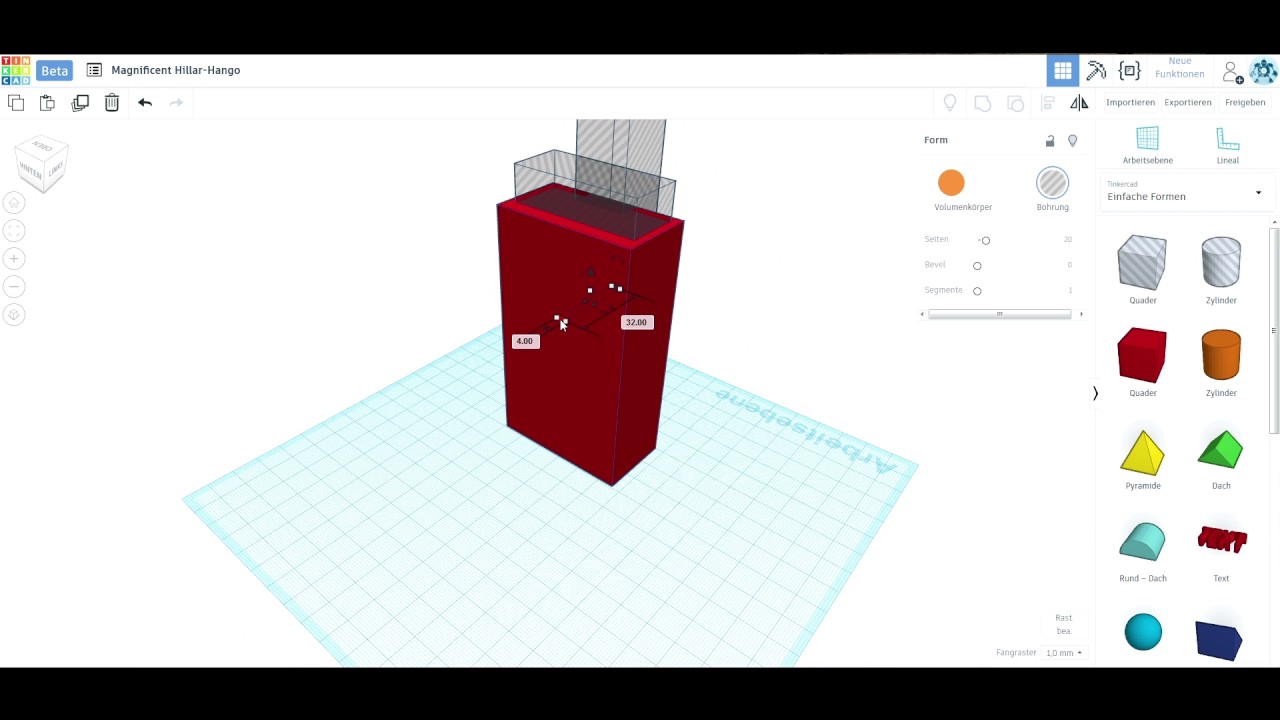Viewport: 1280px width, 720px height.
Task: Zoom in with plus button
Action: tap(14, 259)
